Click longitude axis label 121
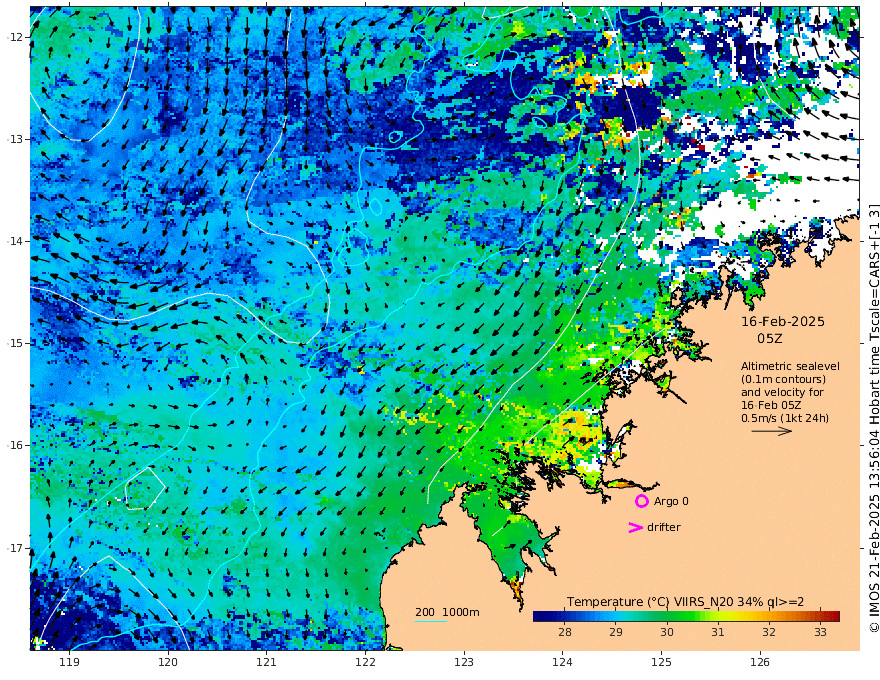880x680 pixels. (267, 662)
